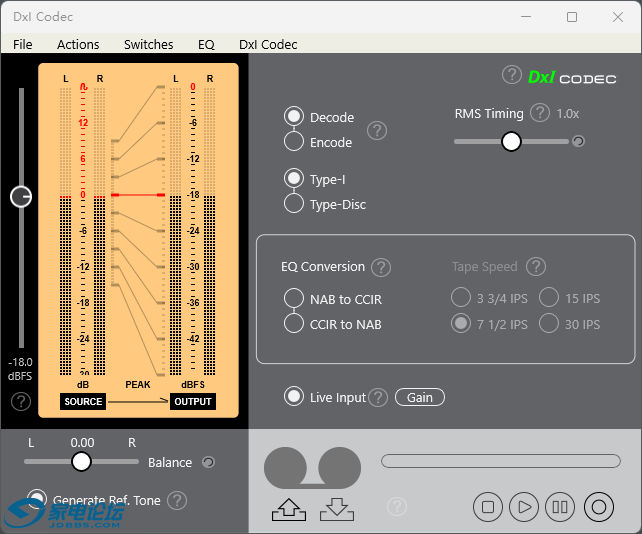
Task: Click the playback progress bar
Action: tap(501, 461)
